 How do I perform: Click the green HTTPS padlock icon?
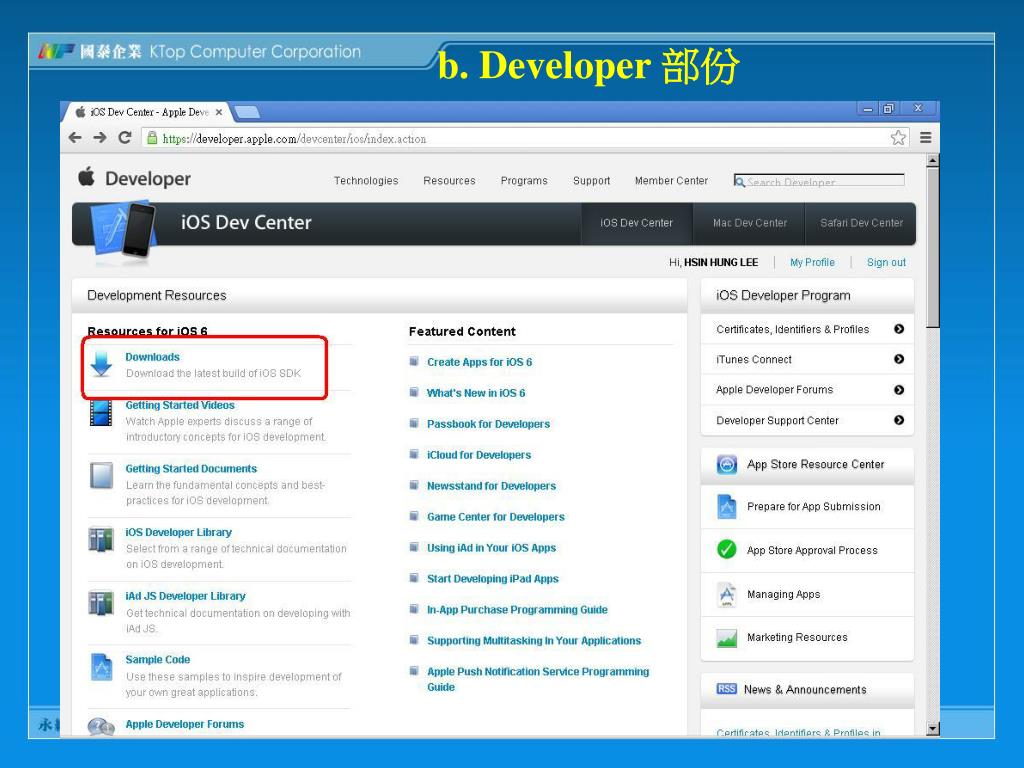point(152,138)
